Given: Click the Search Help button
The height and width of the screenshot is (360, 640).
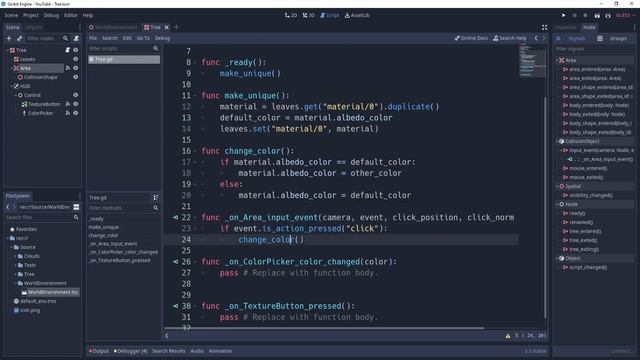Looking at the screenshot, I should tap(509, 38).
